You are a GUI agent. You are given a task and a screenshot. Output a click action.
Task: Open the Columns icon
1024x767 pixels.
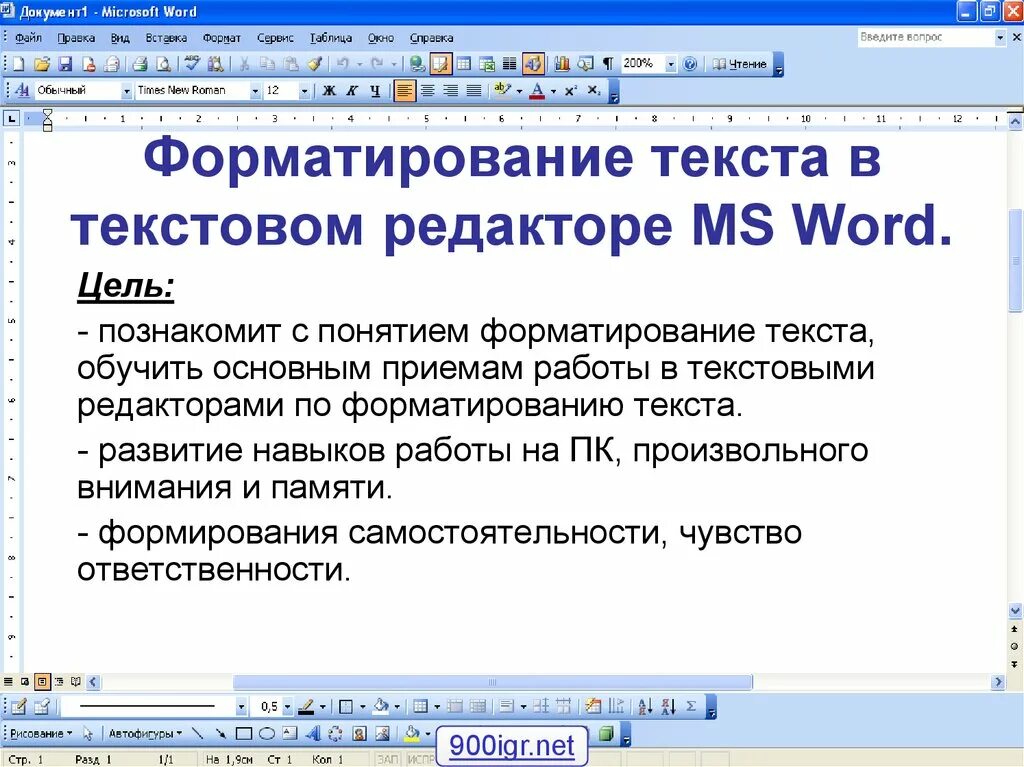pyautogui.click(x=509, y=64)
